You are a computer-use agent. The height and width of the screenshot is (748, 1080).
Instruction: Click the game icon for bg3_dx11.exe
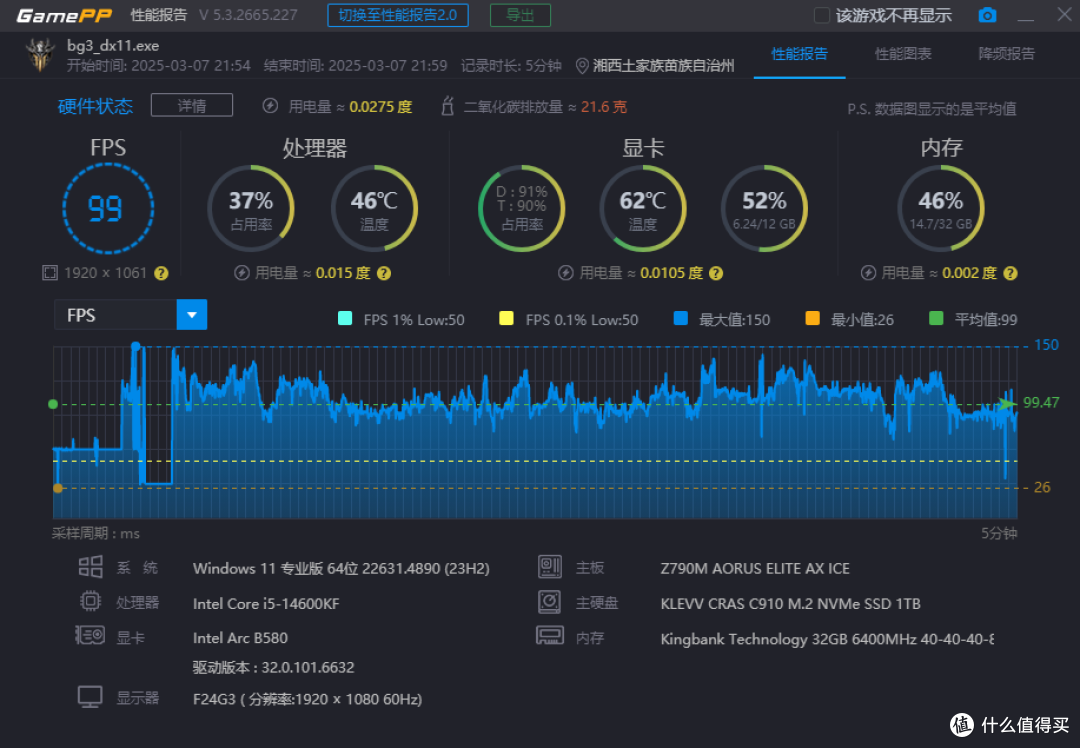[40, 55]
